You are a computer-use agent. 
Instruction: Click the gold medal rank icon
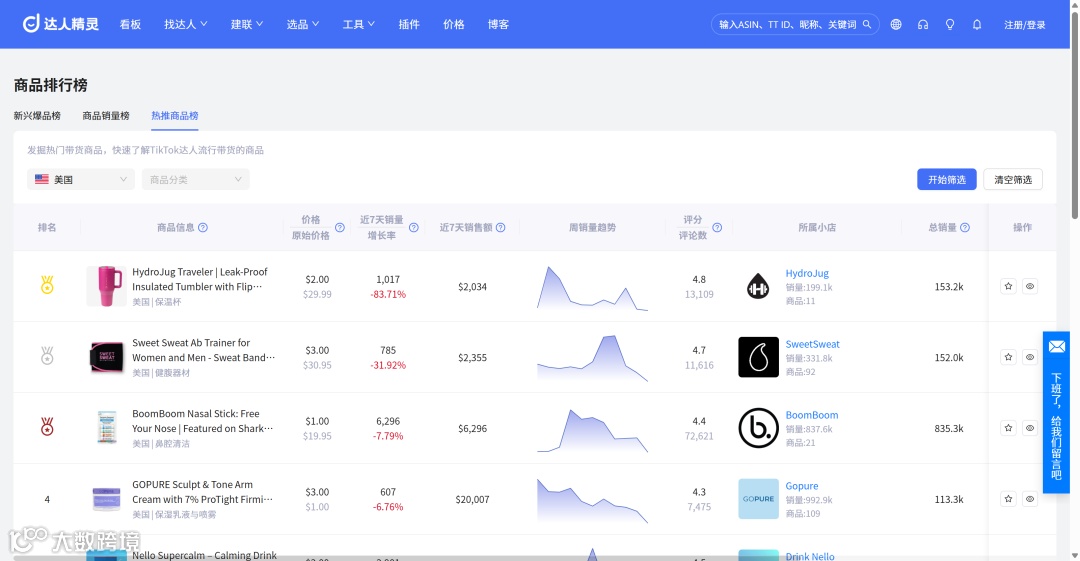[x=47, y=285]
